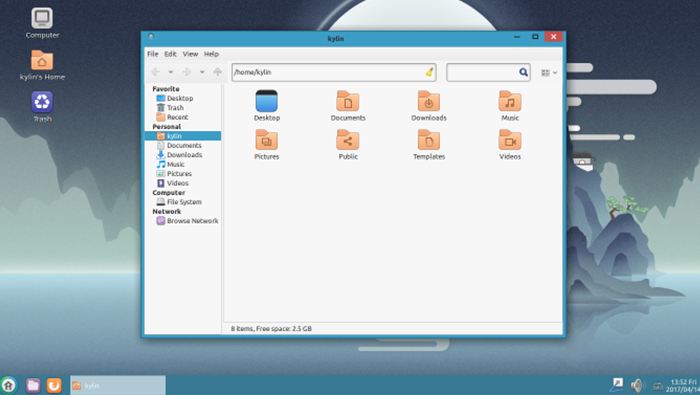Click the search magnifier icon

[x=523, y=72]
